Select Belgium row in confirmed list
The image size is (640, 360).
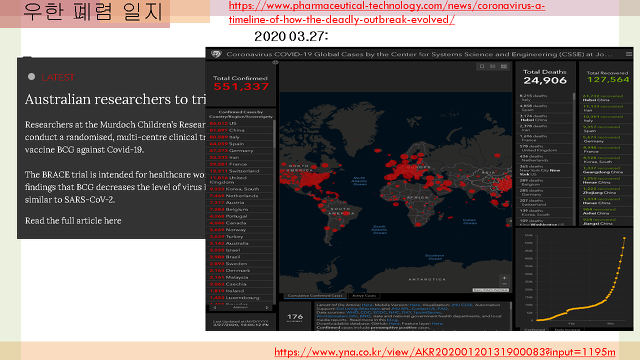tap(240, 209)
